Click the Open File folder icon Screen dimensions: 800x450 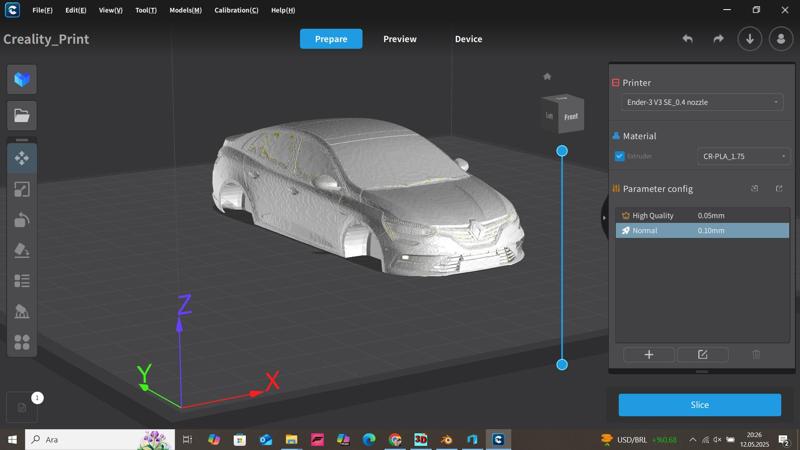click(x=22, y=115)
